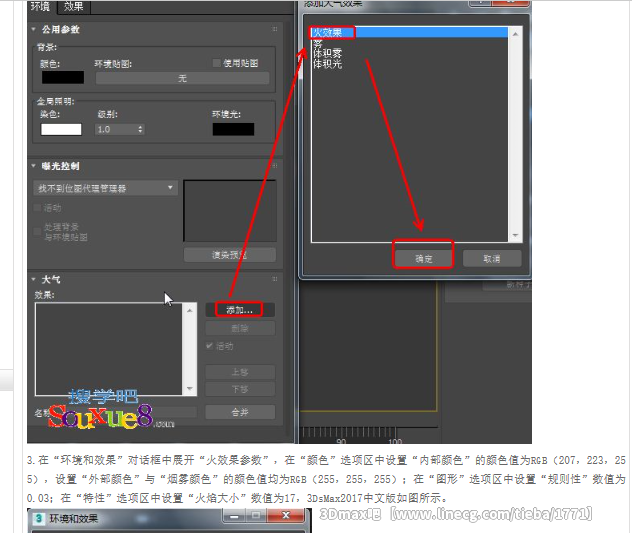Toggle the 处理背景与环境贴图 checkbox
This screenshot has width=632, height=533.
37,231
